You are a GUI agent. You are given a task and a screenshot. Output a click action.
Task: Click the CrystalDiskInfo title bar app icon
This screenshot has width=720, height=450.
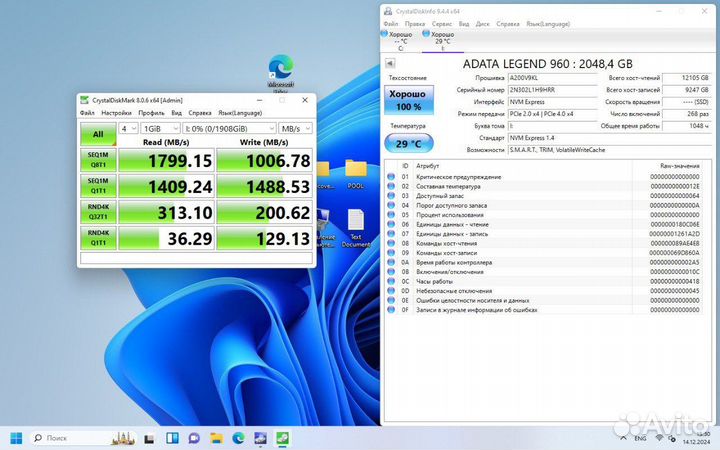(x=388, y=11)
